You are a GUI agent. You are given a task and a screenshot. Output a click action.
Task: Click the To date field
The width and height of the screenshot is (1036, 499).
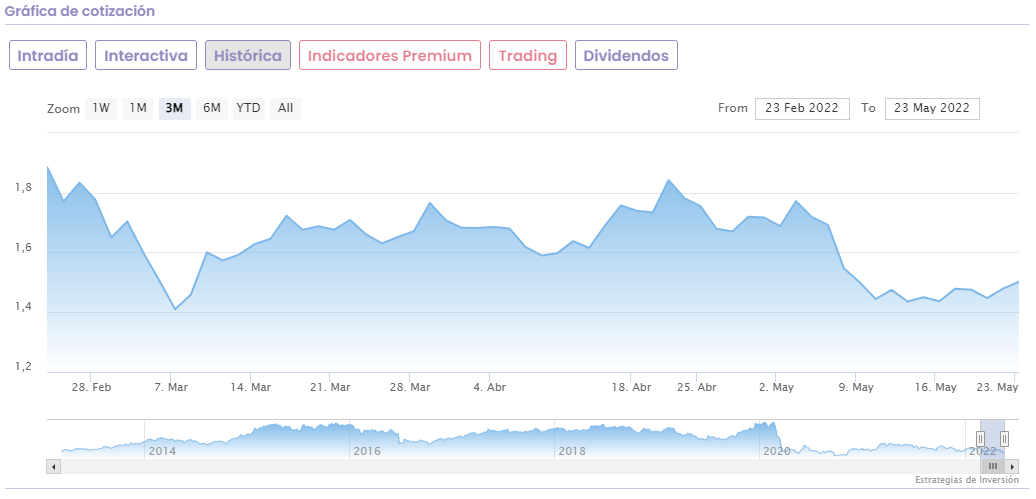[x=932, y=108]
